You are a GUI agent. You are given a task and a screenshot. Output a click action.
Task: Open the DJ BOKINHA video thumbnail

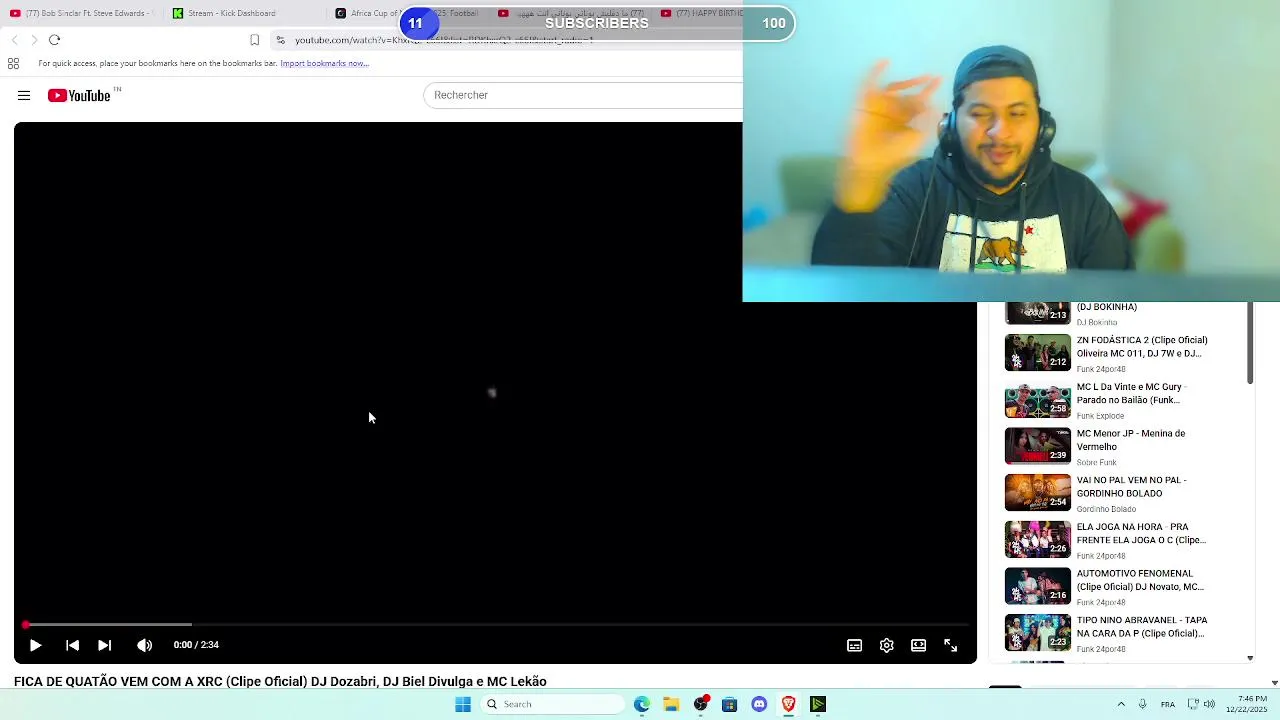click(x=1037, y=313)
